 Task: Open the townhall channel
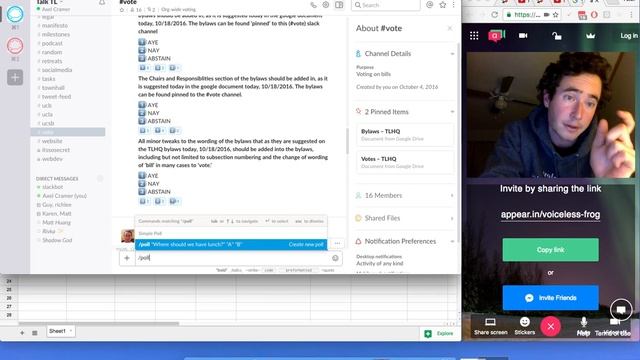coord(53,88)
